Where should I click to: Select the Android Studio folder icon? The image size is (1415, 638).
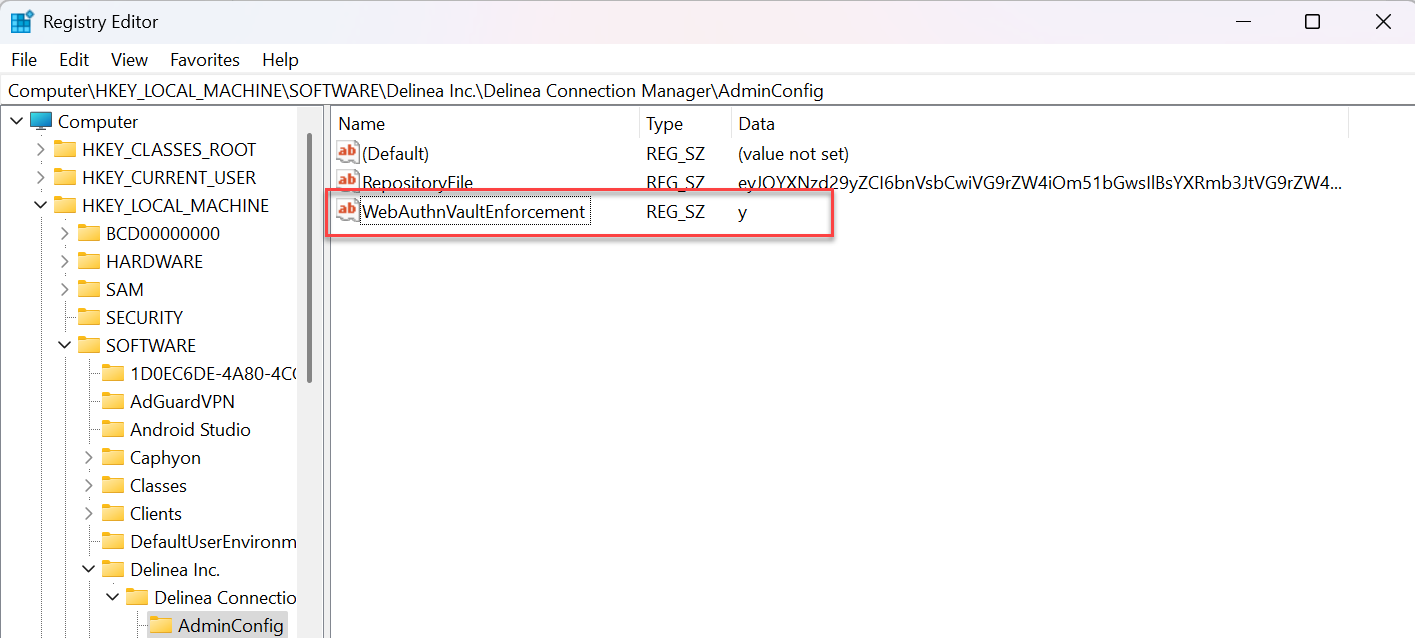pos(113,430)
